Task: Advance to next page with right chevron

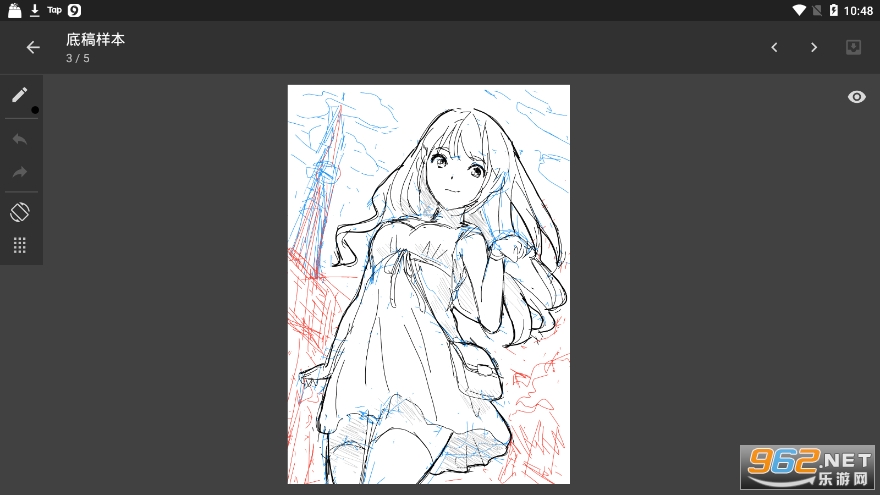Action: (814, 47)
